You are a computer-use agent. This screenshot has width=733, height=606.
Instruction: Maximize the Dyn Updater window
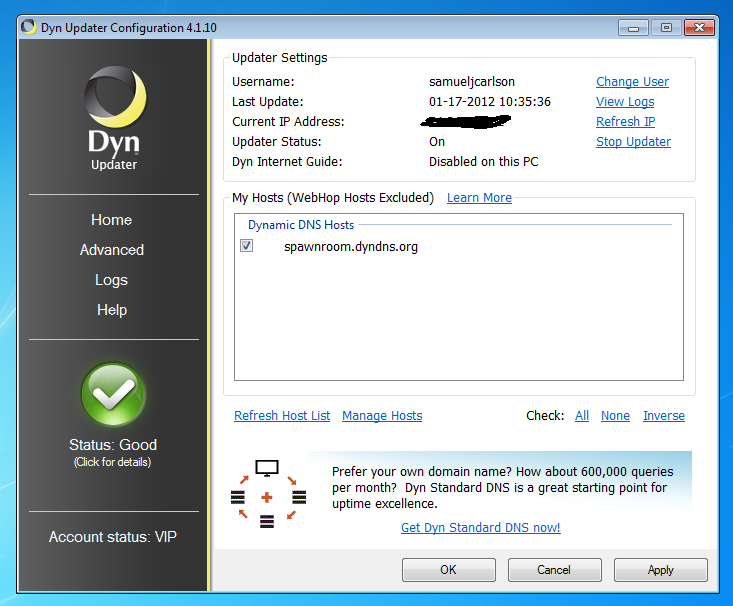[x=666, y=28]
